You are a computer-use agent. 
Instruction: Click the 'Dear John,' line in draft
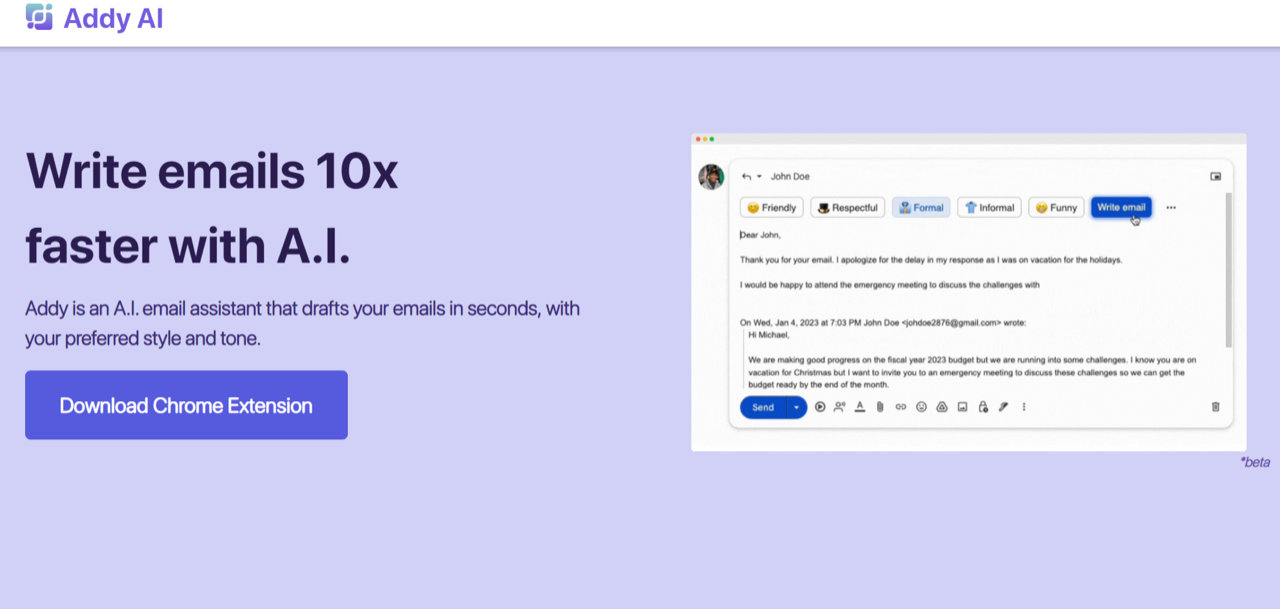click(760, 235)
